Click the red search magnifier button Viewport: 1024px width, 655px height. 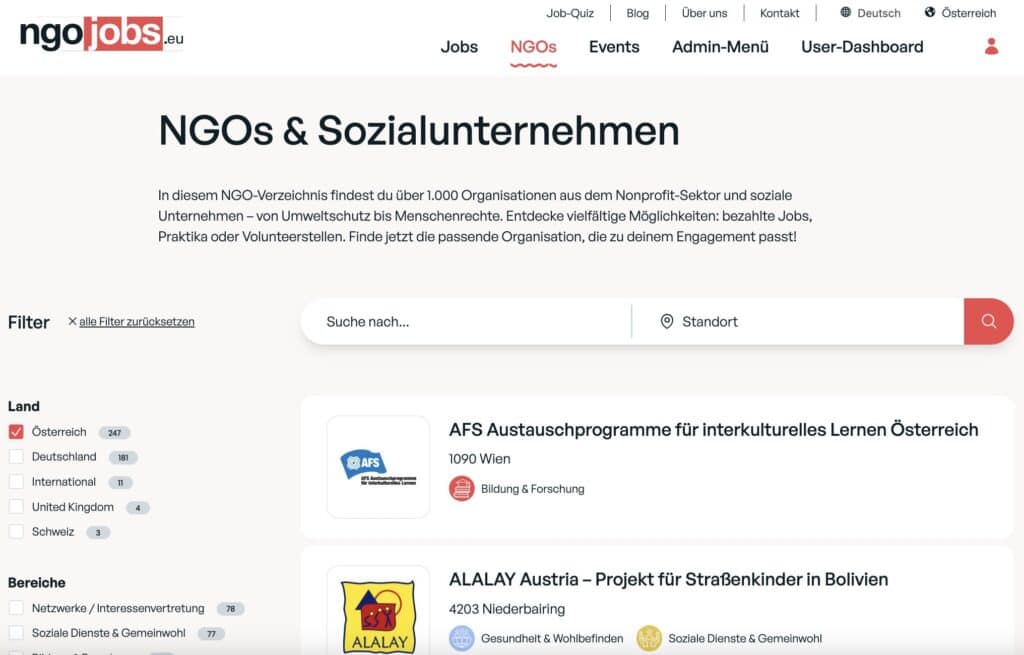click(x=988, y=321)
